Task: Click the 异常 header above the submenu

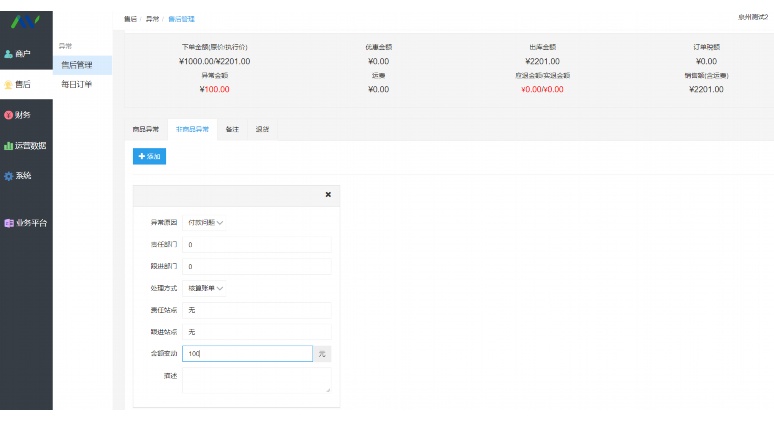Action: (65, 46)
